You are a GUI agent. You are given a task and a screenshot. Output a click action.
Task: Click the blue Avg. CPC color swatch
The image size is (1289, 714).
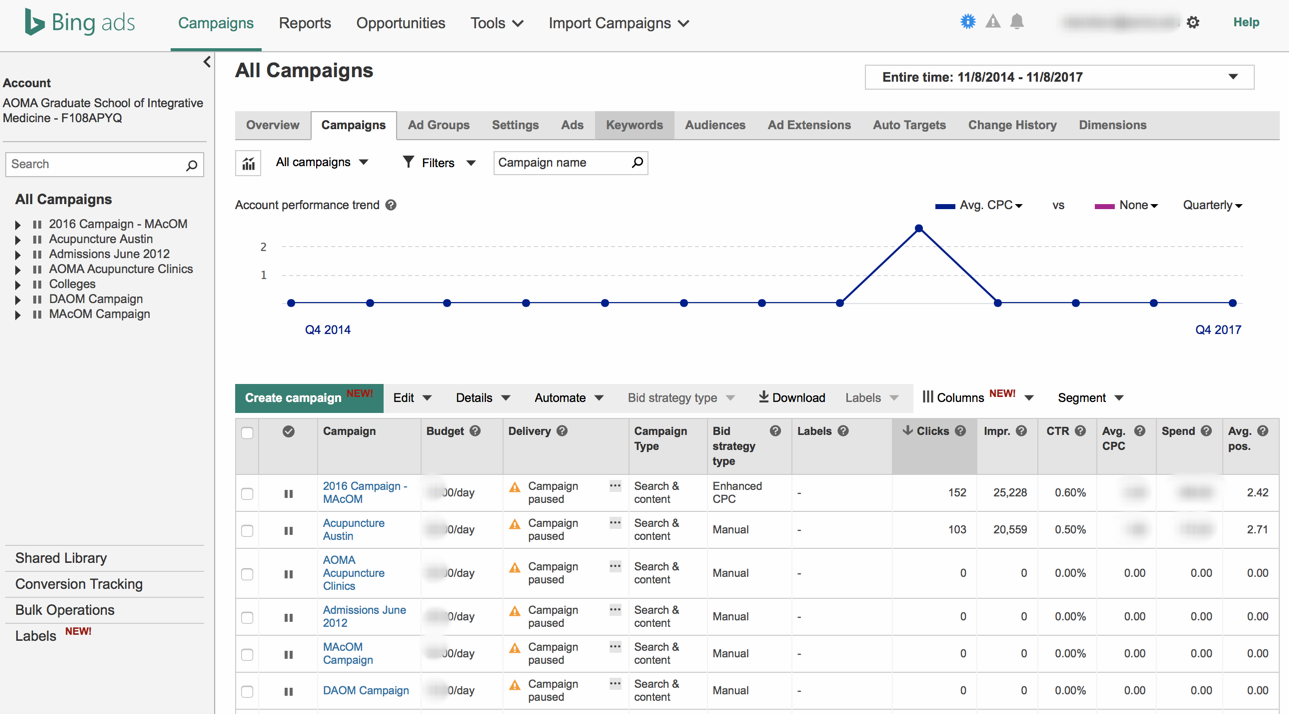(945, 206)
